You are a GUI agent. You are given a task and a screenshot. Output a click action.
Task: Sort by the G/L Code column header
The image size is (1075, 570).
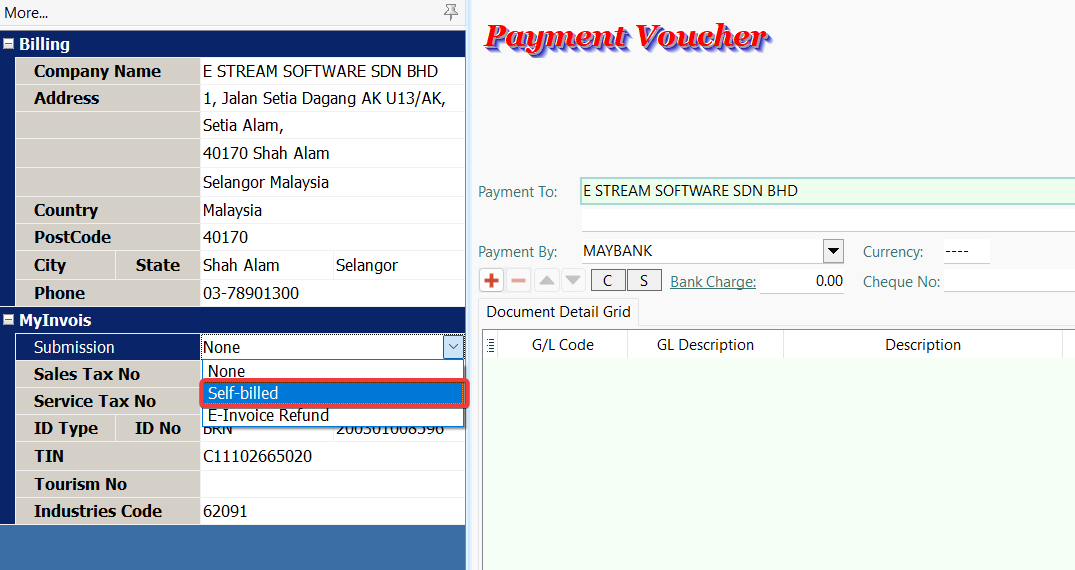(562, 345)
